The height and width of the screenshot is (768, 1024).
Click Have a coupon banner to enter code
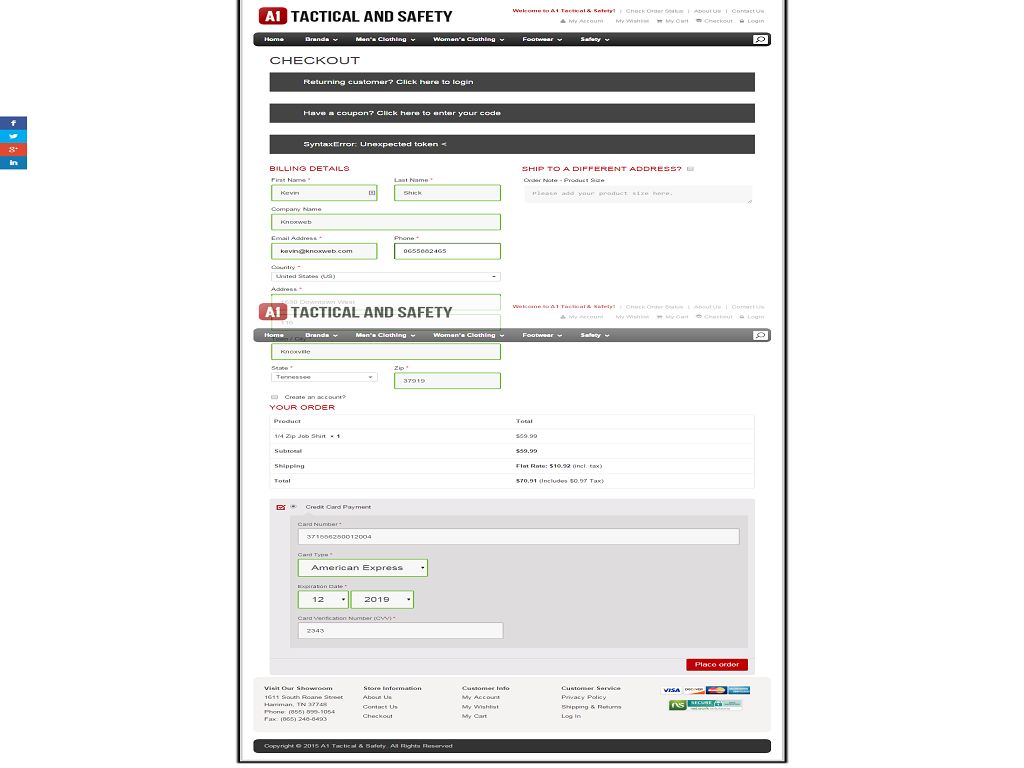512,113
